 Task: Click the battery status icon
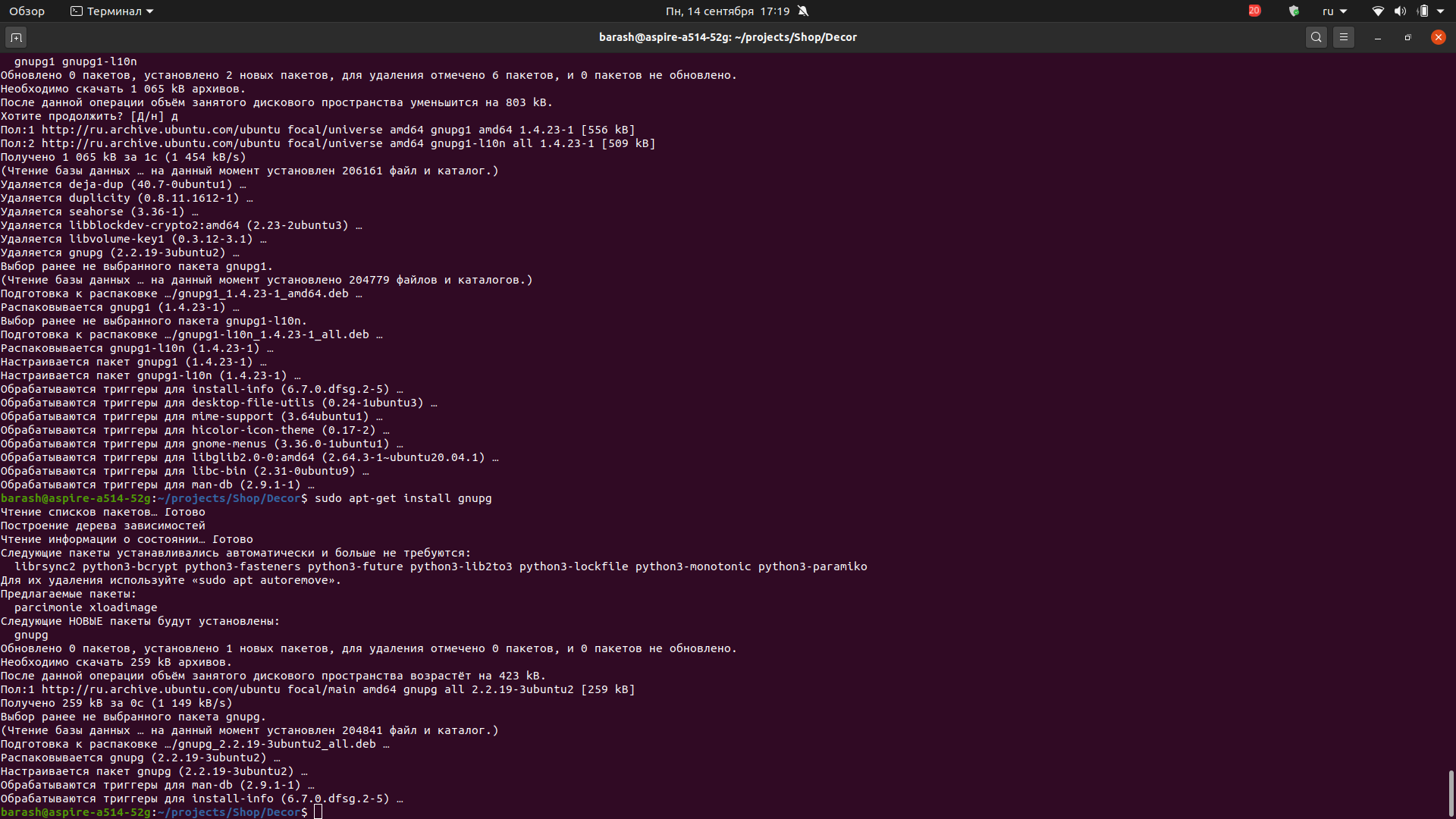[x=1423, y=11]
